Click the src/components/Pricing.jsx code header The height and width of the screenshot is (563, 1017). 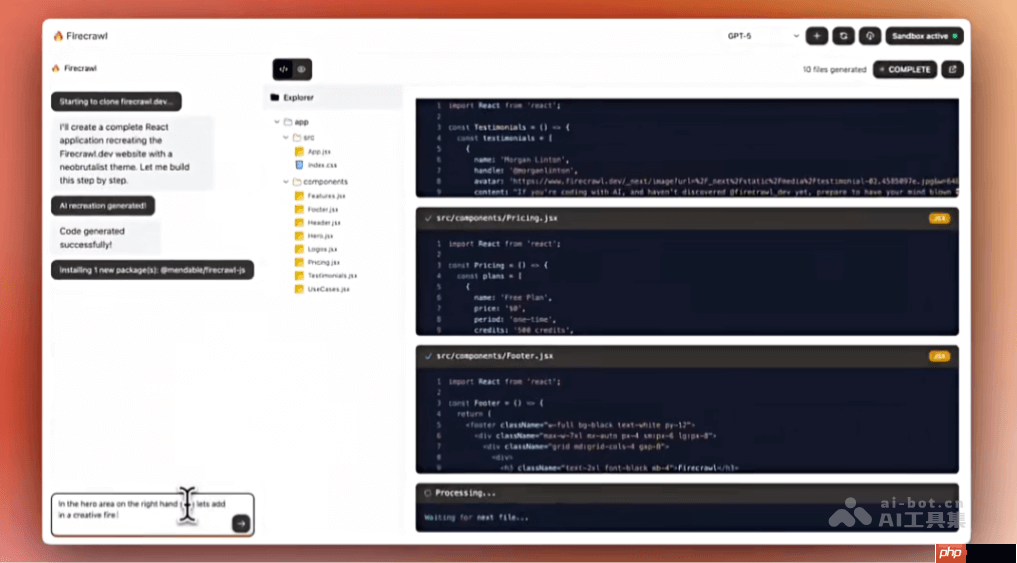(x=687, y=219)
